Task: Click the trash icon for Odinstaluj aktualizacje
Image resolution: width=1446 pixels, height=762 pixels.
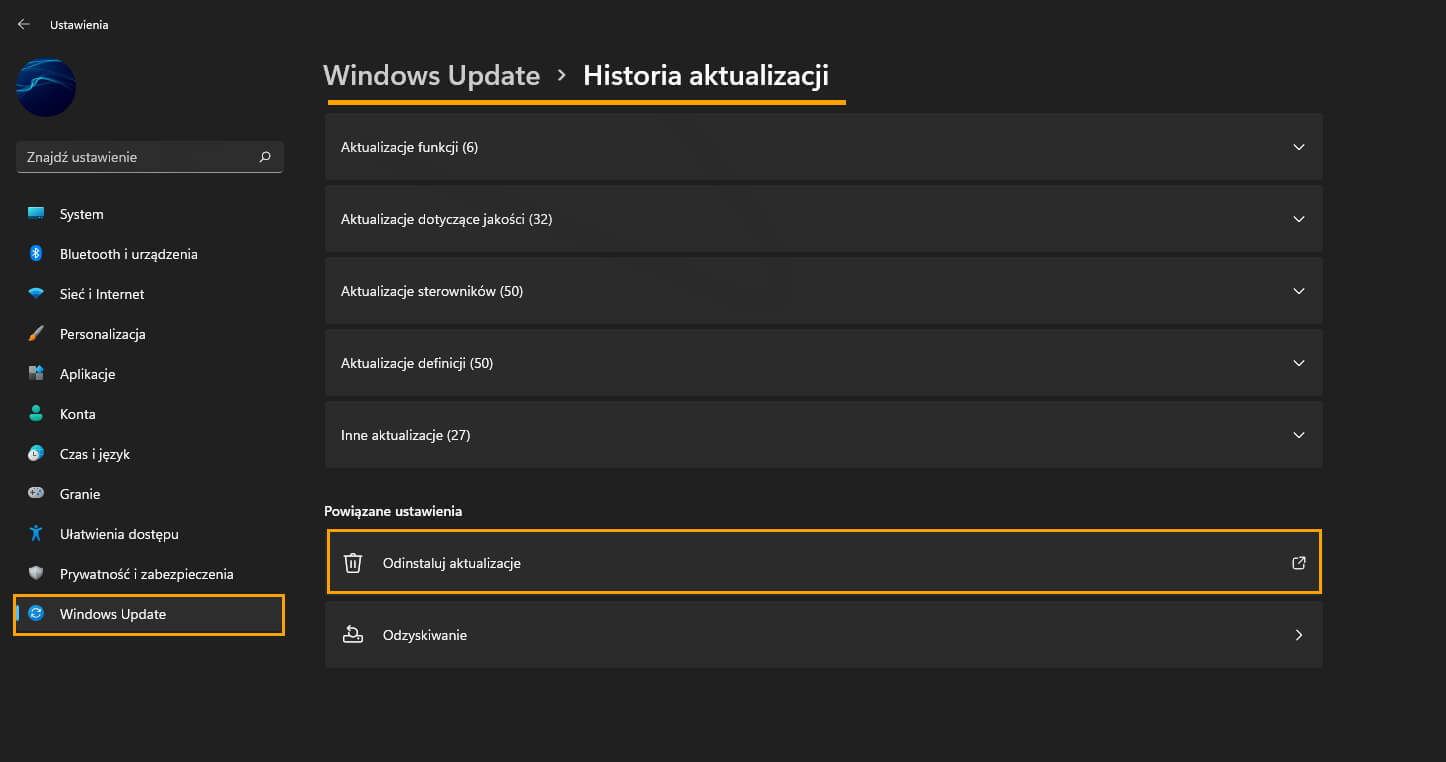Action: coord(353,563)
